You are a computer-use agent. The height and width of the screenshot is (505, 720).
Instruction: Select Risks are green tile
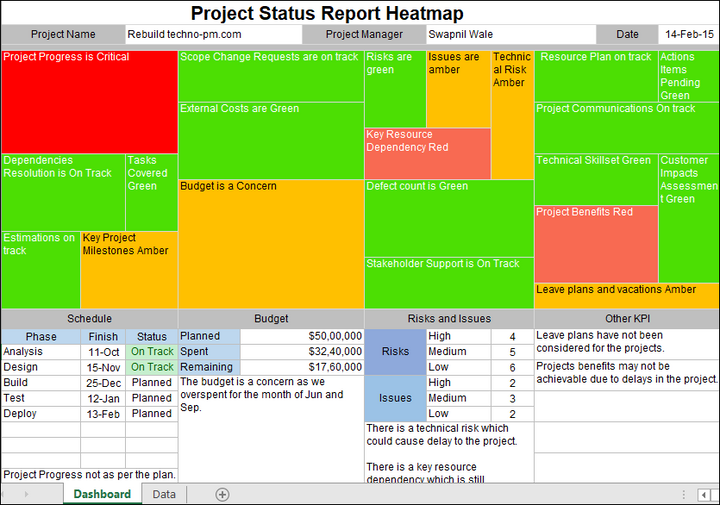395,89
